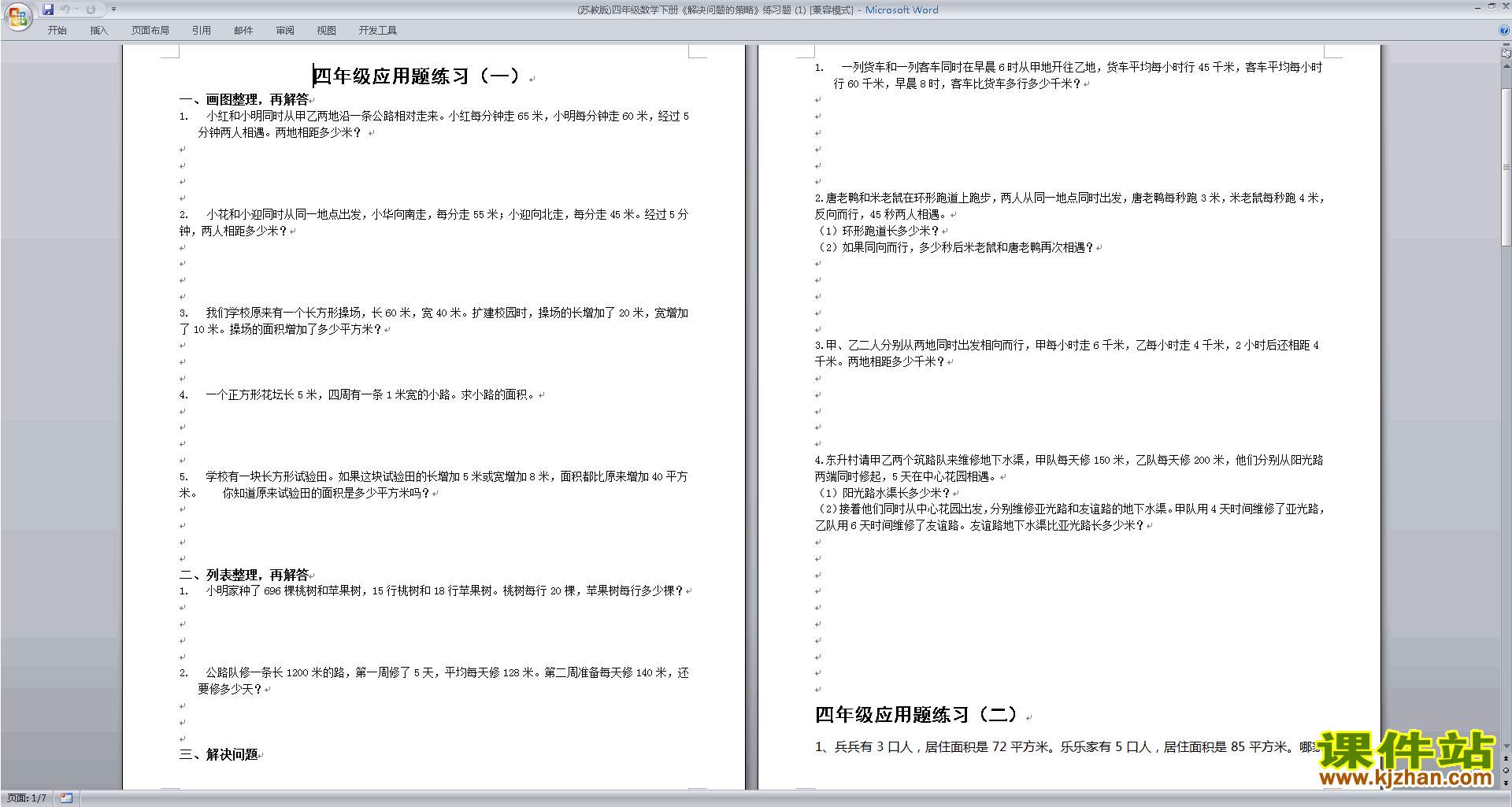Restore down the Word window

(x=1492, y=6)
